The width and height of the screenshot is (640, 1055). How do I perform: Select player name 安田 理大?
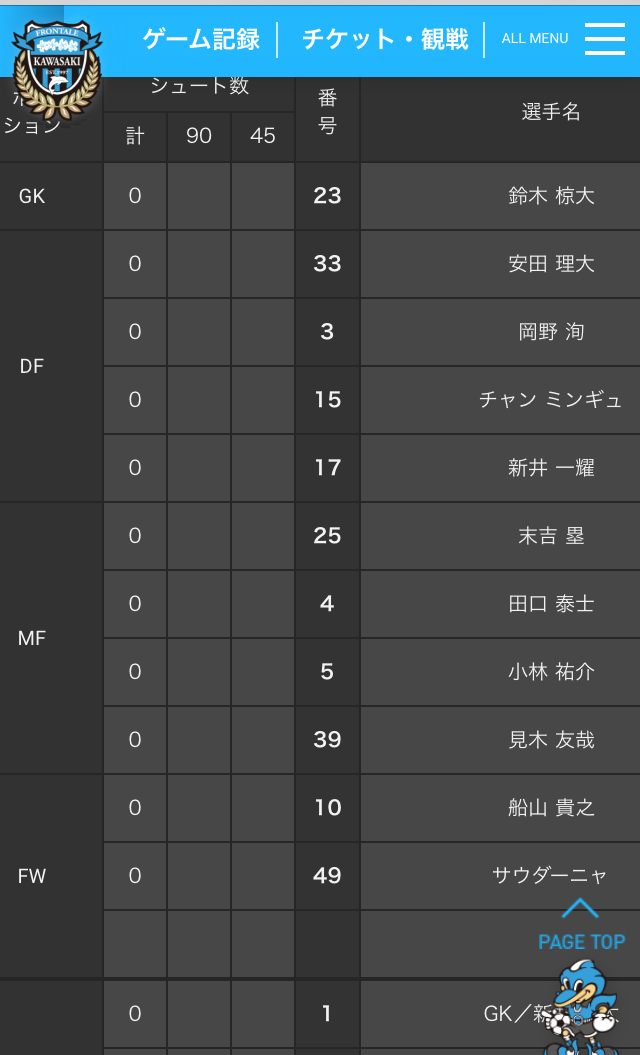coord(551,264)
